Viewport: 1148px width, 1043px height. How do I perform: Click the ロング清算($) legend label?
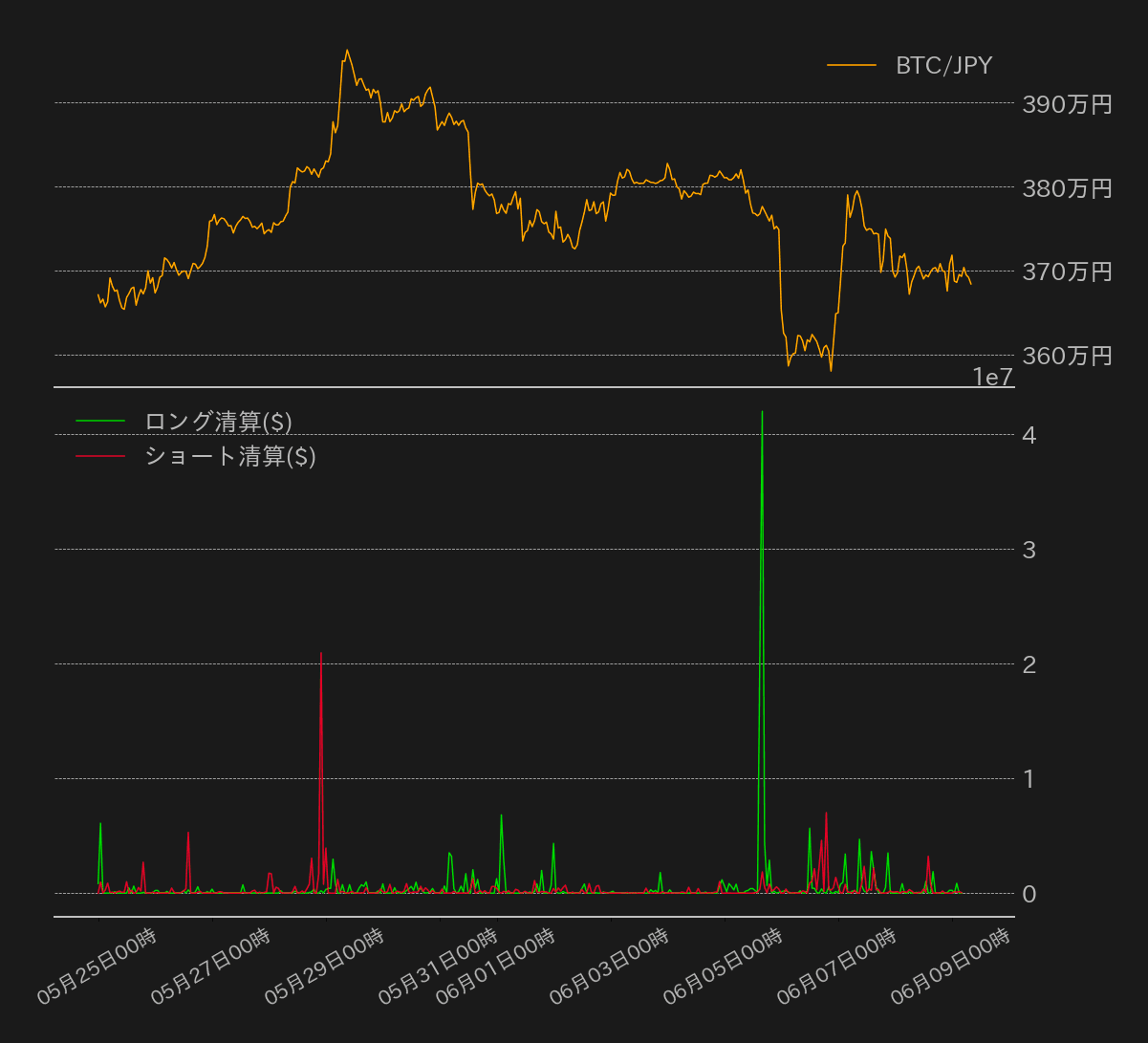[218, 422]
